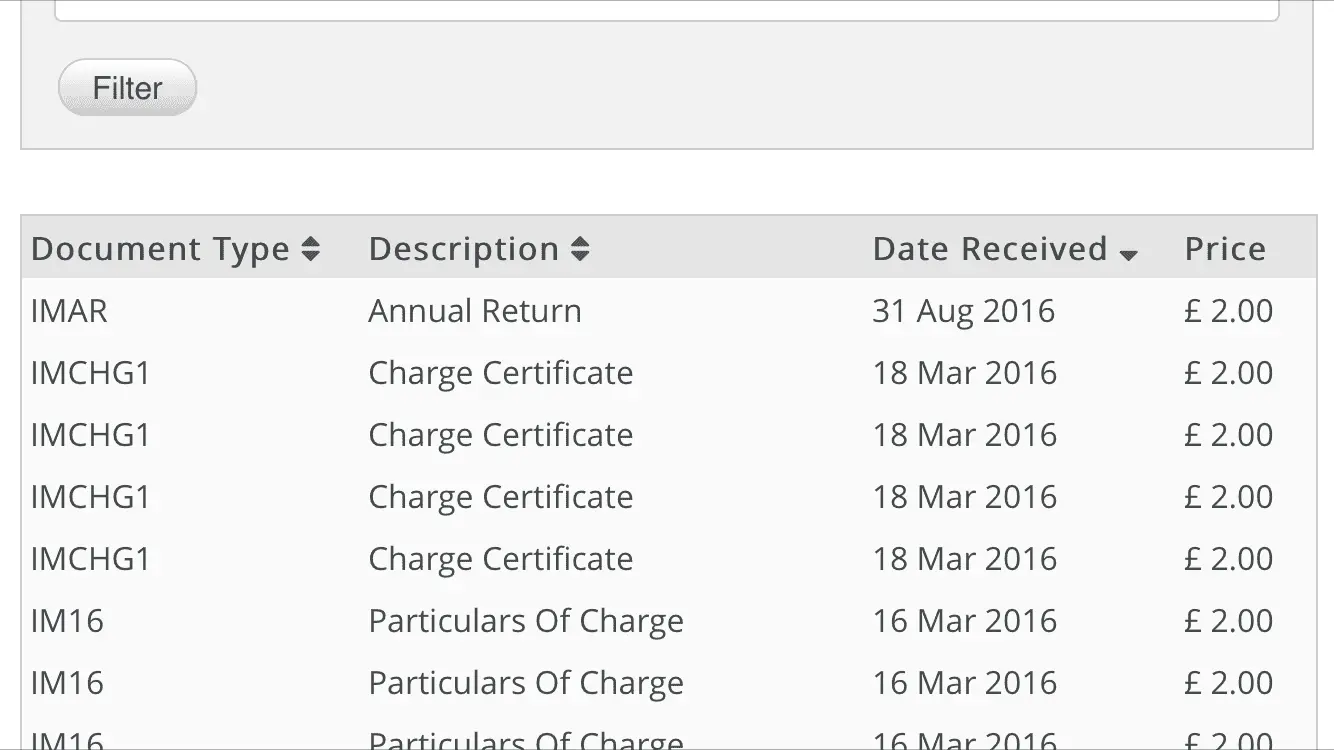Image resolution: width=1334 pixels, height=750 pixels.
Task: Click the first 18 Mar 2016 date
Action: (964, 373)
